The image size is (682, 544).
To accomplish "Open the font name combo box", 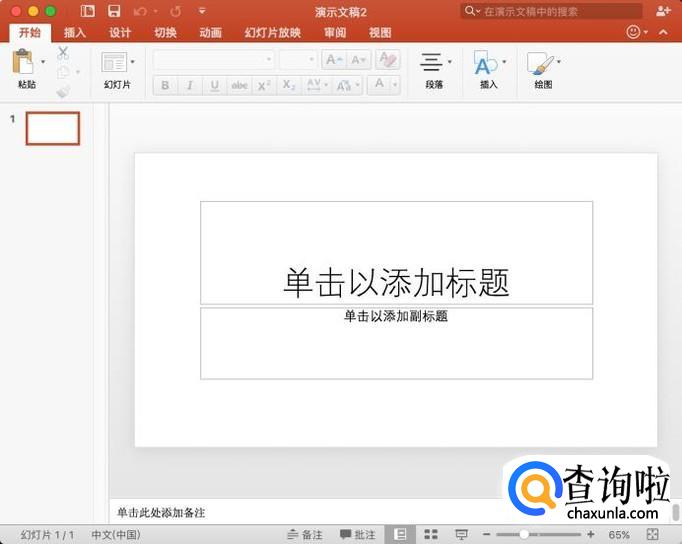I will tap(214, 60).
